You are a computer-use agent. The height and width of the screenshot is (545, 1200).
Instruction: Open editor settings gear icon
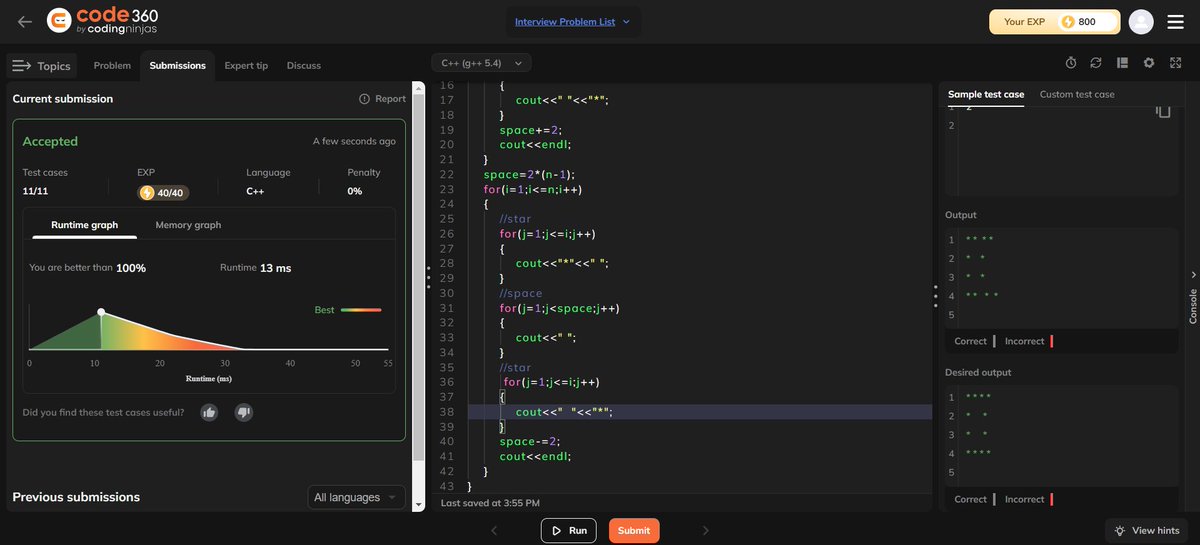click(1149, 63)
